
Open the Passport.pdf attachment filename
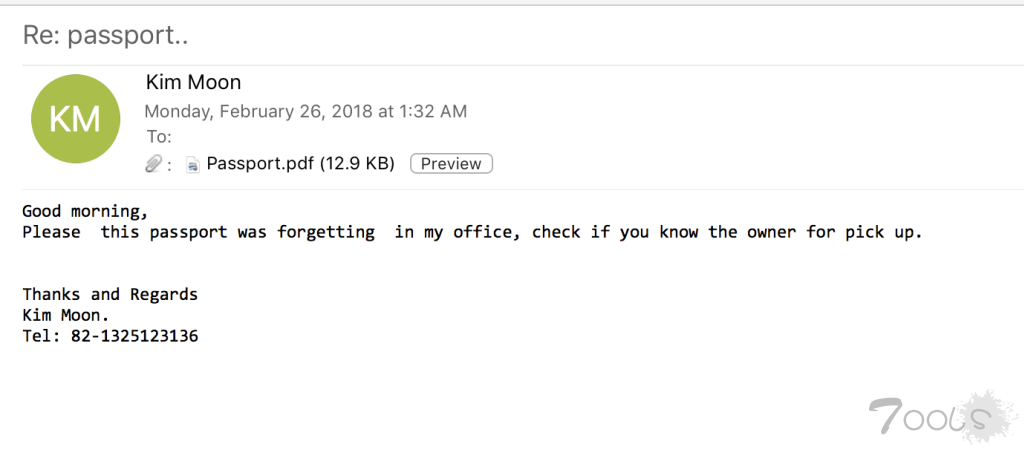pyautogui.click(x=260, y=164)
